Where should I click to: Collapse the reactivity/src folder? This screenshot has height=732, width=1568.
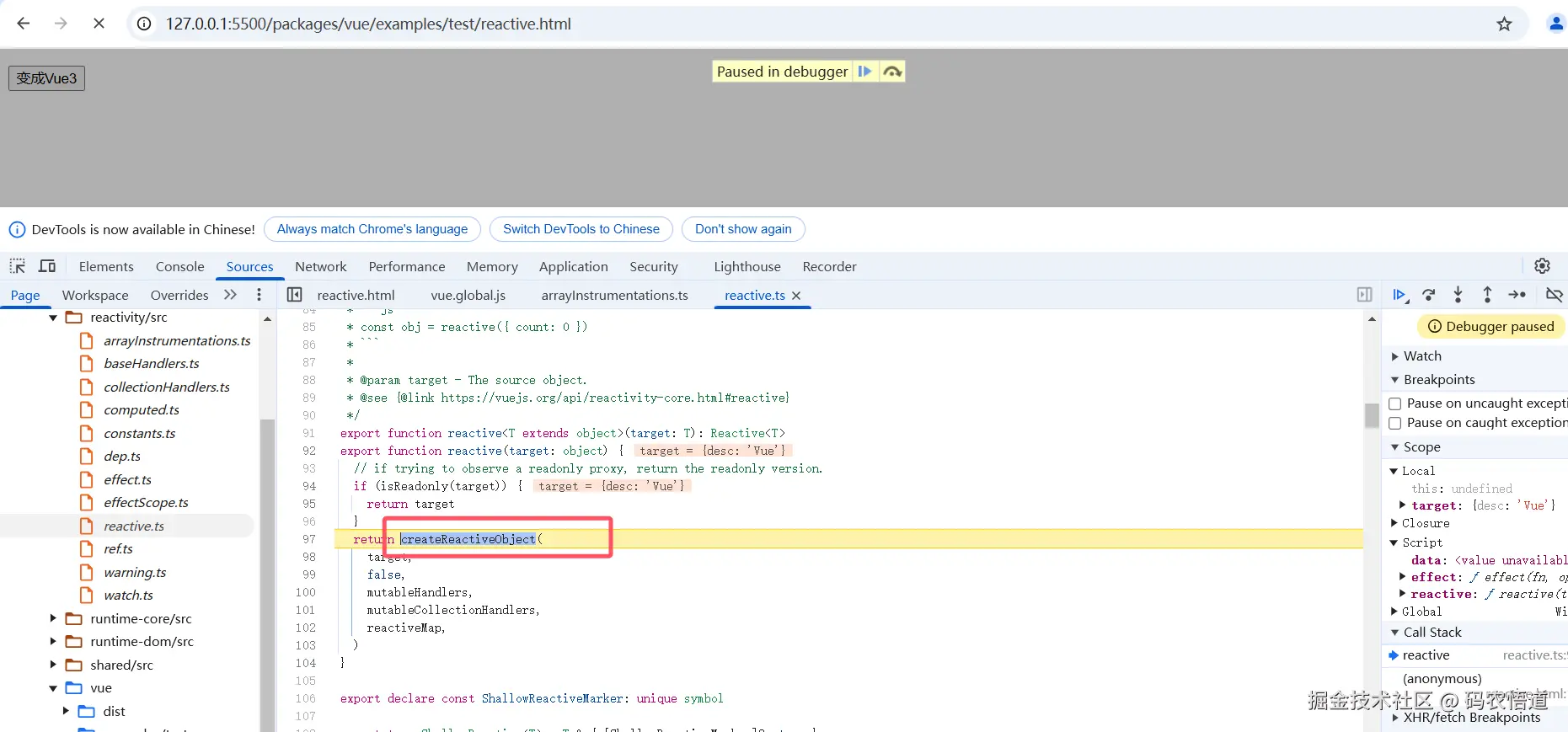pyautogui.click(x=53, y=318)
